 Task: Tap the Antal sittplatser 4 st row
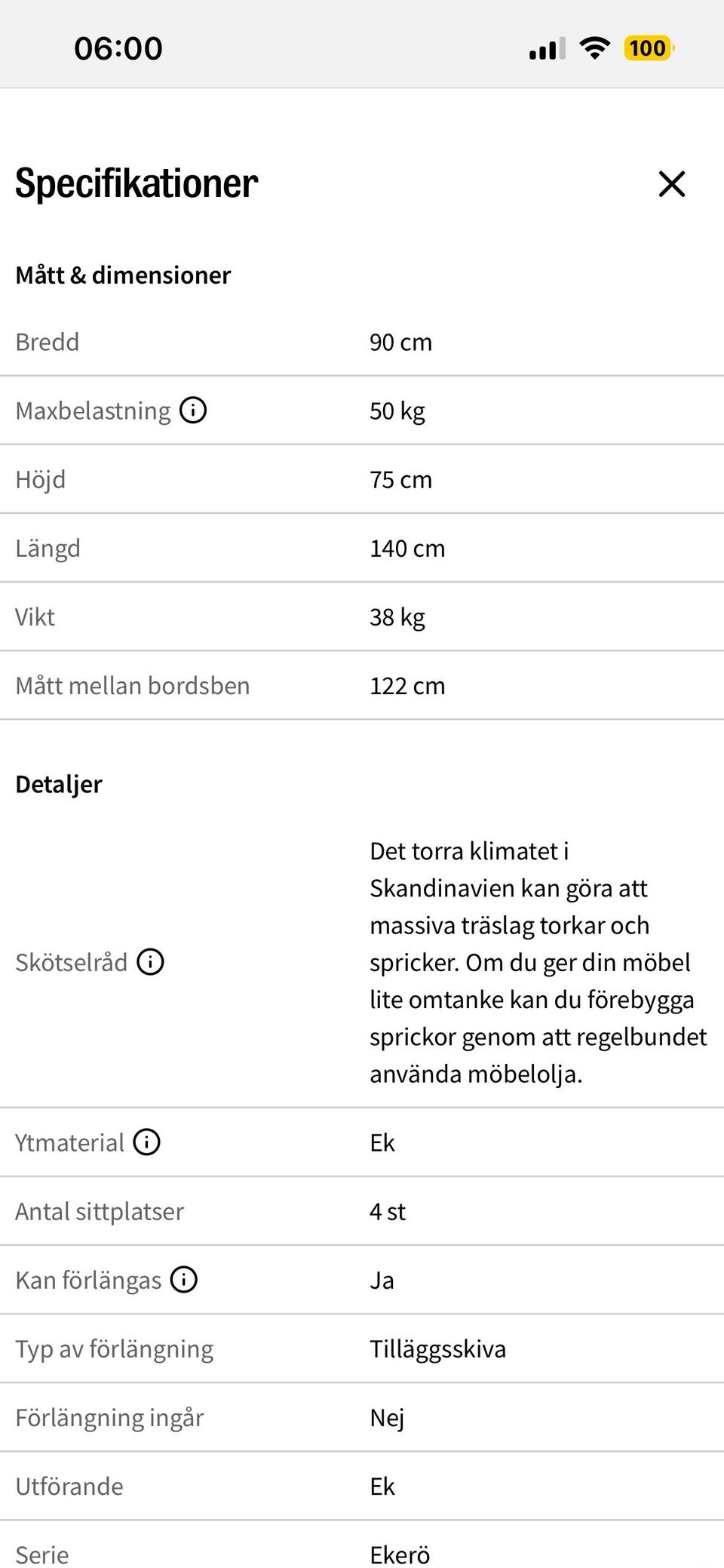pos(362,1211)
